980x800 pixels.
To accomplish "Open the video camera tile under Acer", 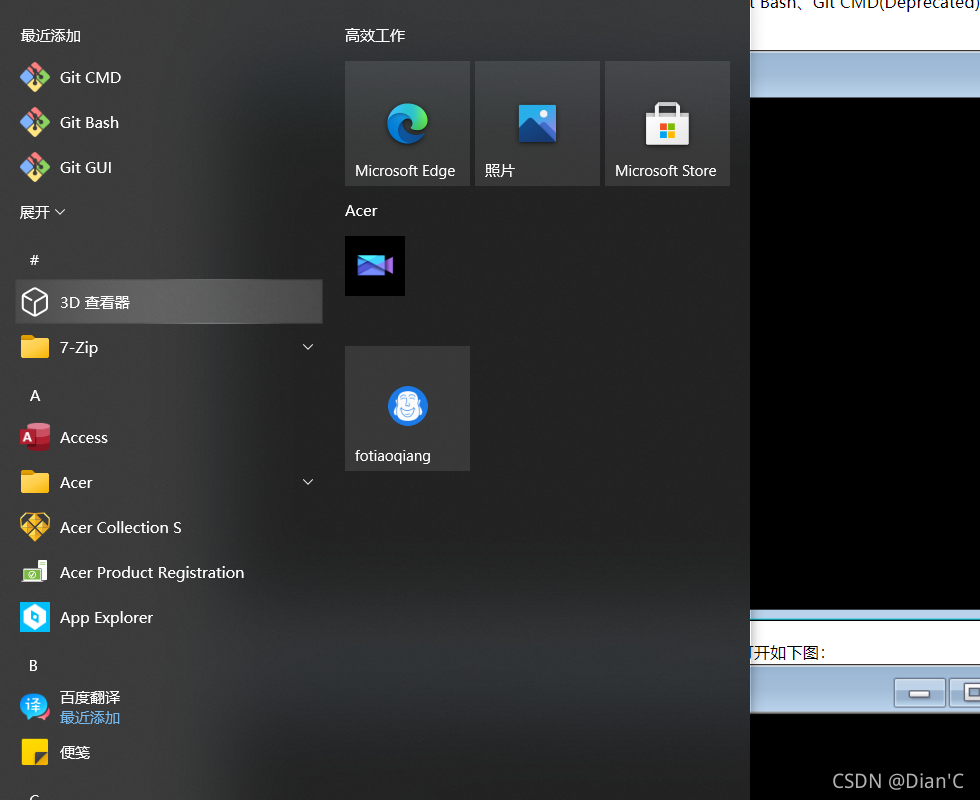I will click(375, 266).
